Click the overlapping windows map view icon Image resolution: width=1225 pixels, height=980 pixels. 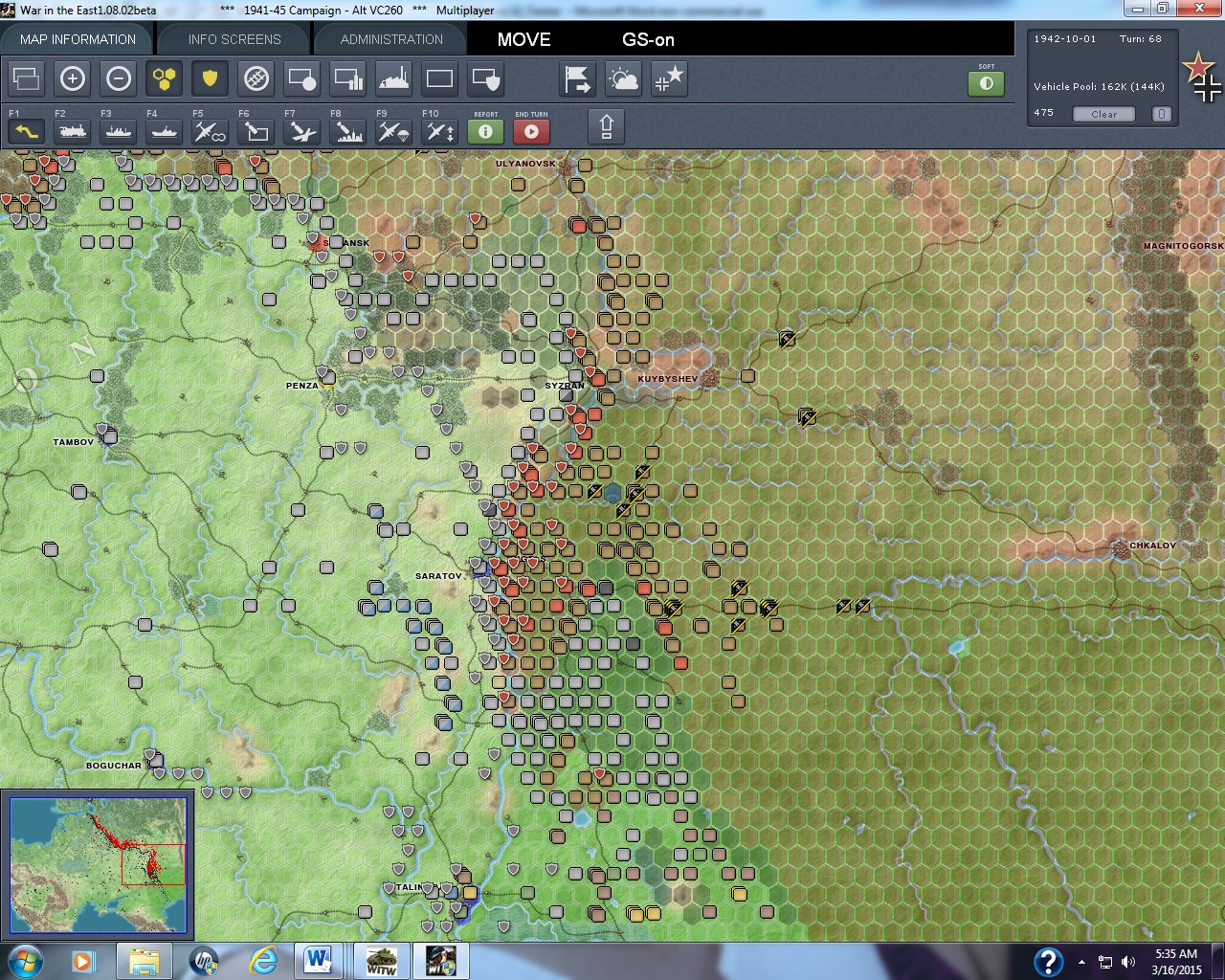tap(27, 78)
